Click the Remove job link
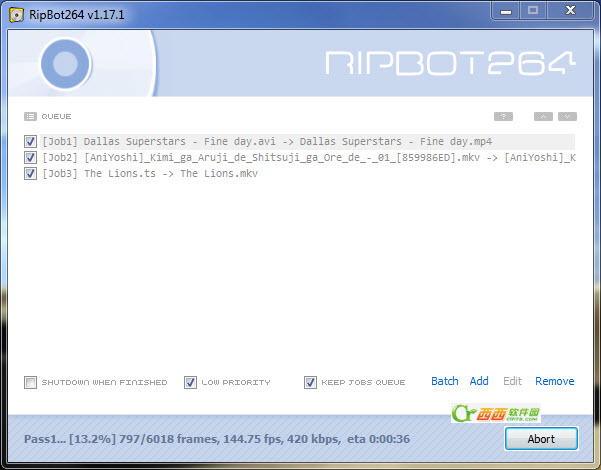The width and height of the screenshot is (601, 470). pyautogui.click(x=555, y=381)
